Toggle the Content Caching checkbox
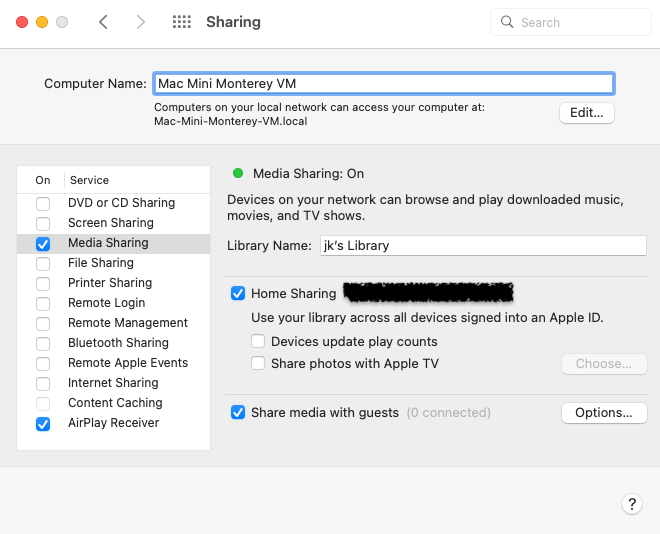 pos(43,404)
